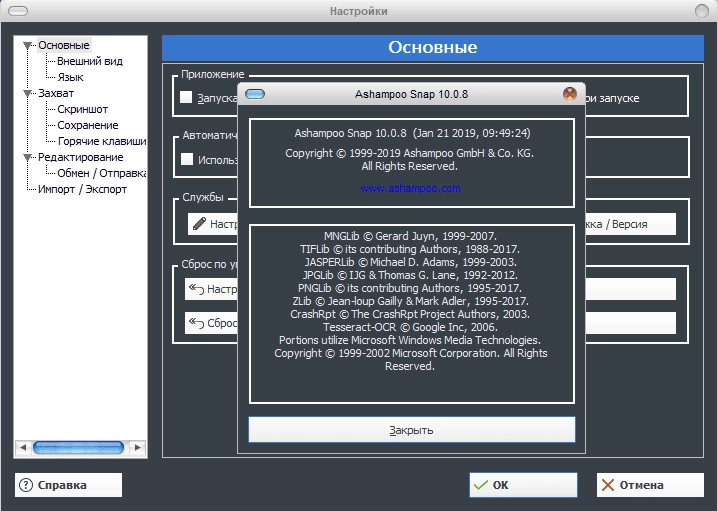Click undo arrow icon on Настройки reset button
The width and height of the screenshot is (718, 512).
point(196,289)
